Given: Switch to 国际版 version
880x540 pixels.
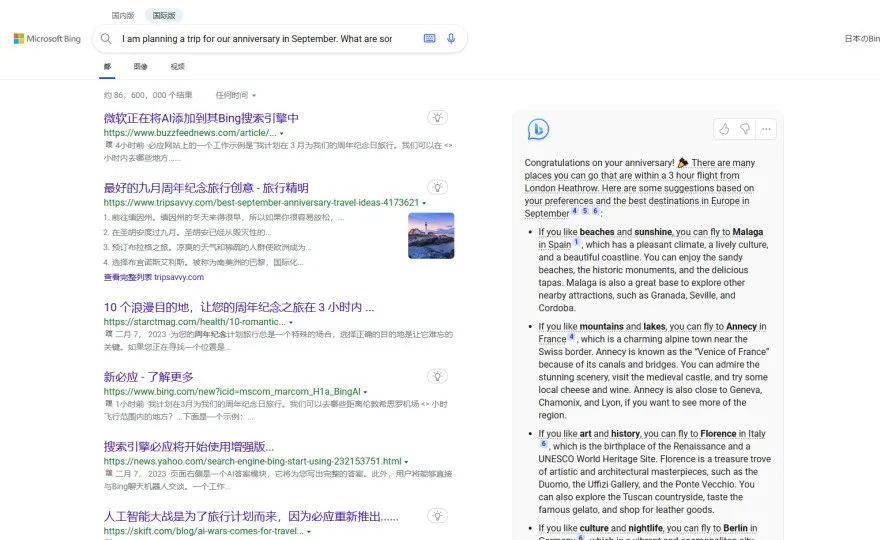Looking at the screenshot, I should (x=164, y=16).
